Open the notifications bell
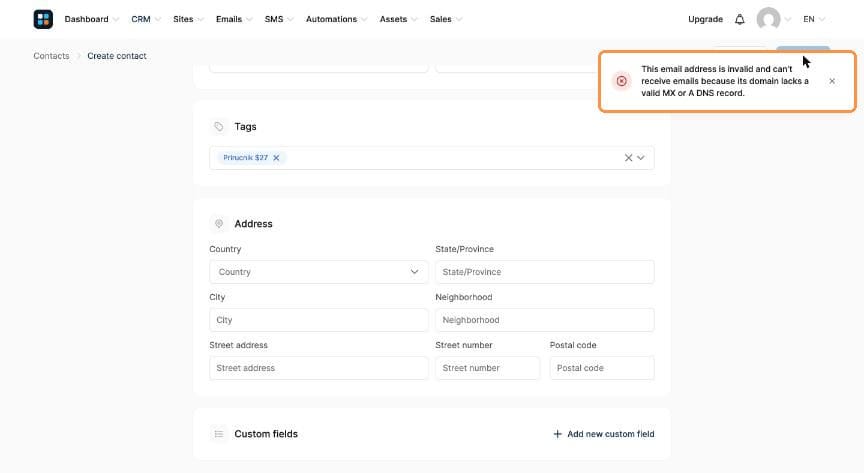The image size is (864, 473). pos(739,19)
